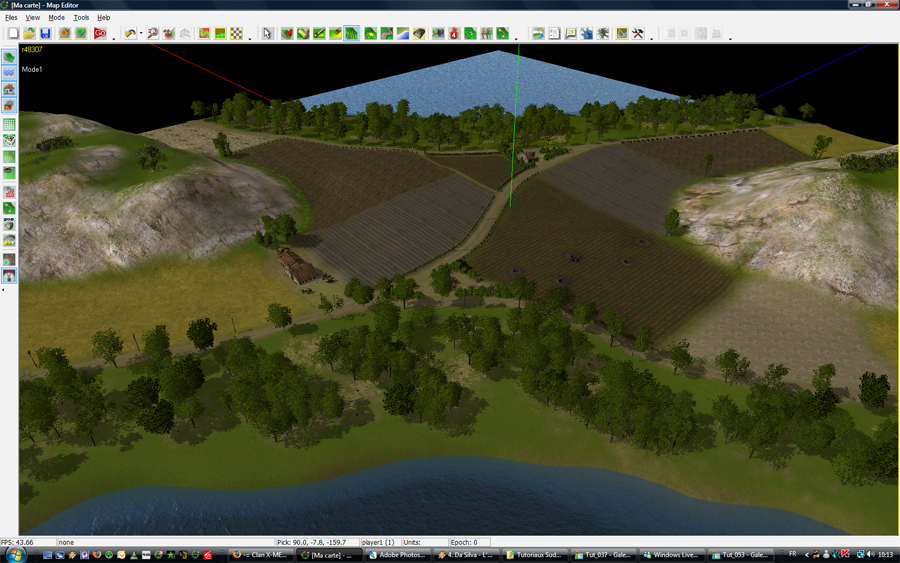Click the blue puzzle piece icon
This screenshot has height=563, width=900.
587,33
